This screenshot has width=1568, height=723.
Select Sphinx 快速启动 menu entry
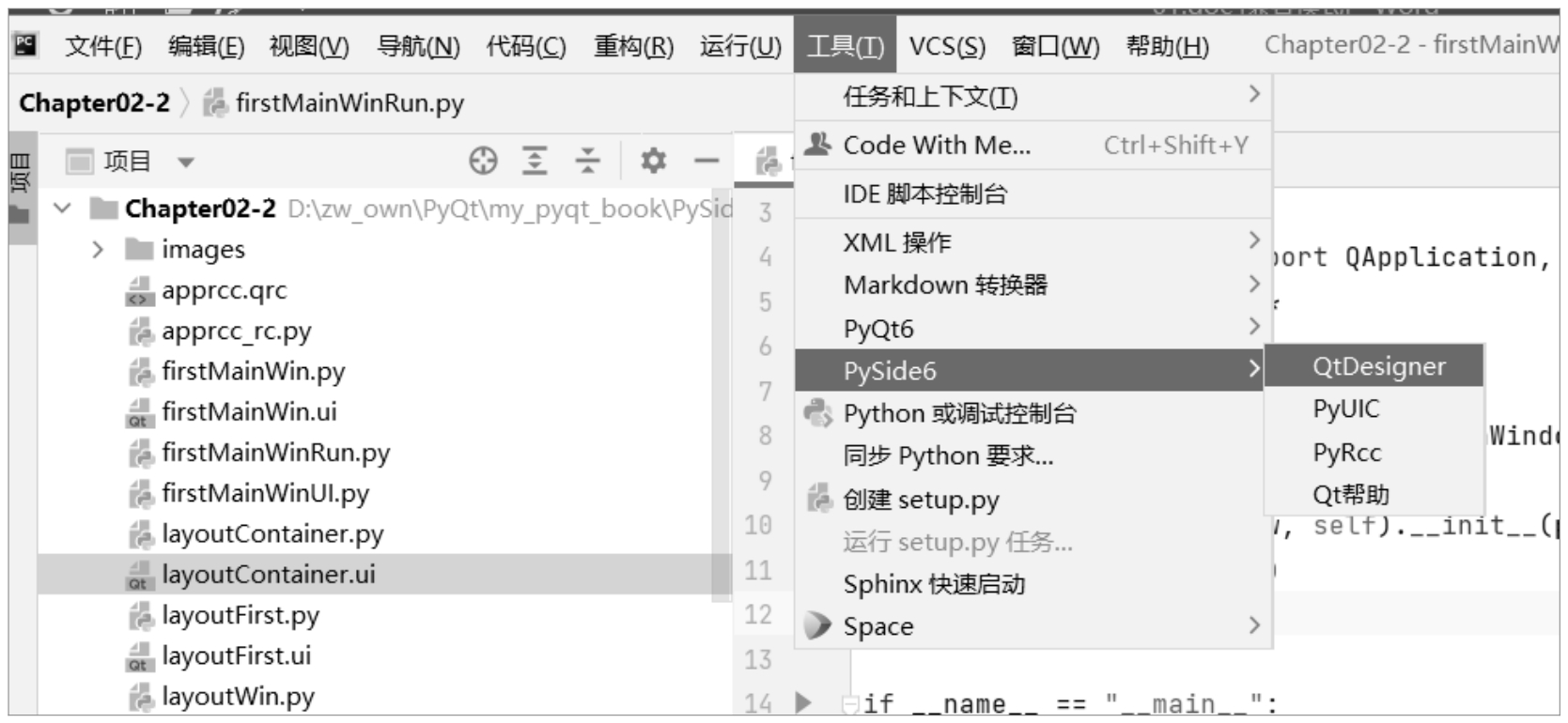point(1033,584)
